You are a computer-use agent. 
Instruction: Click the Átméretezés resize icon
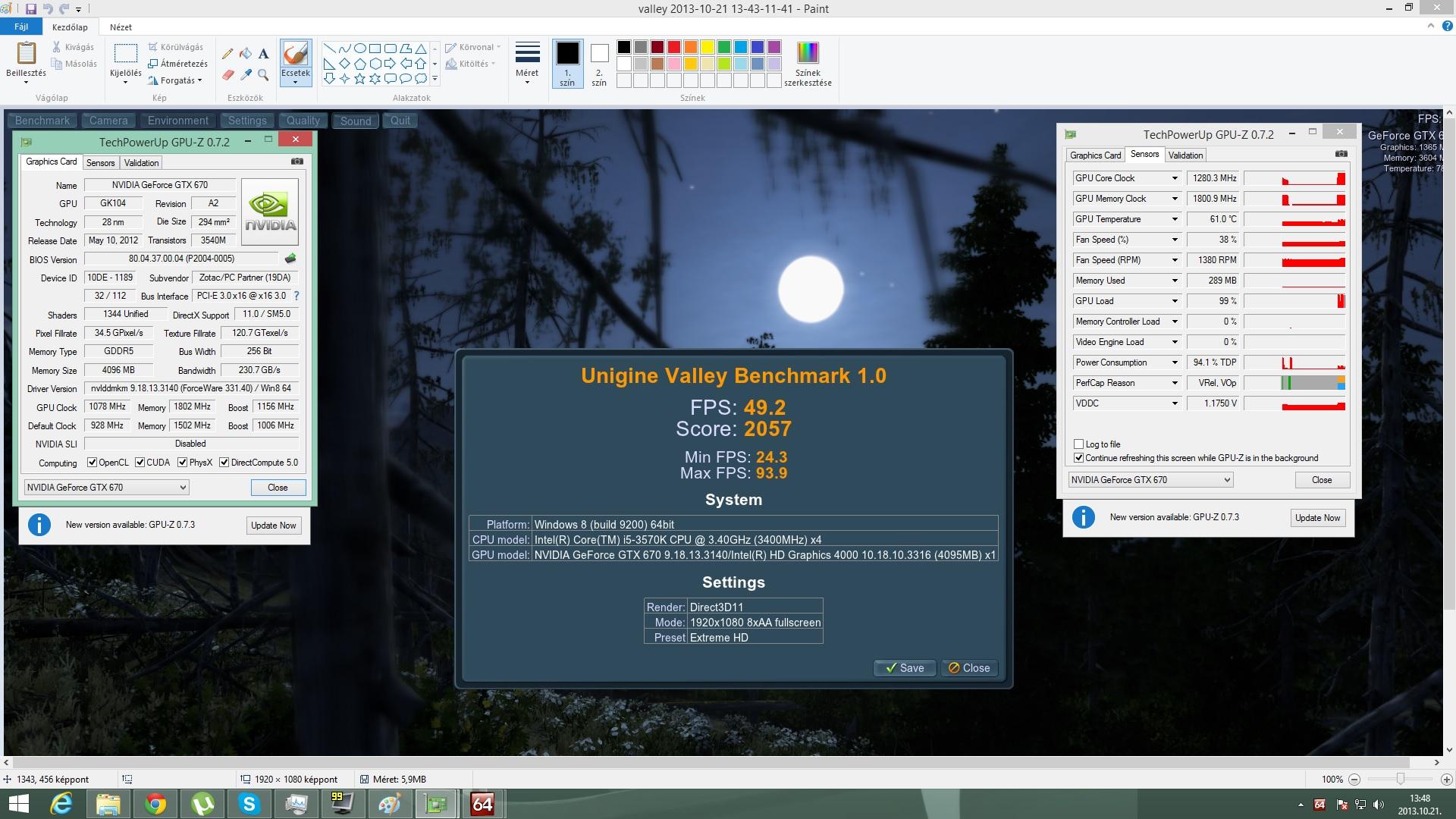[153, 64]
